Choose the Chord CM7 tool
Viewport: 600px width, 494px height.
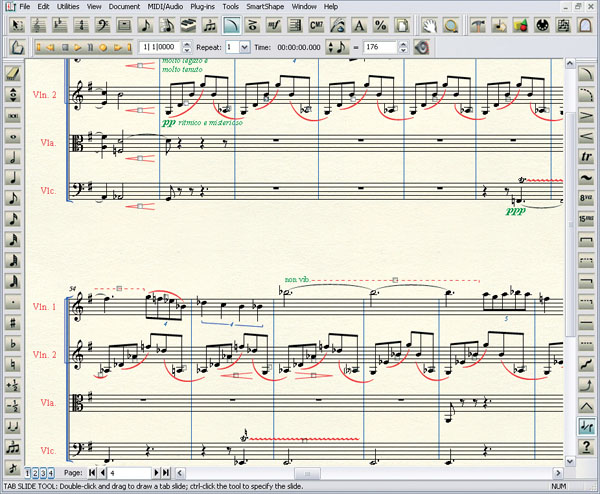coord(316,26)
